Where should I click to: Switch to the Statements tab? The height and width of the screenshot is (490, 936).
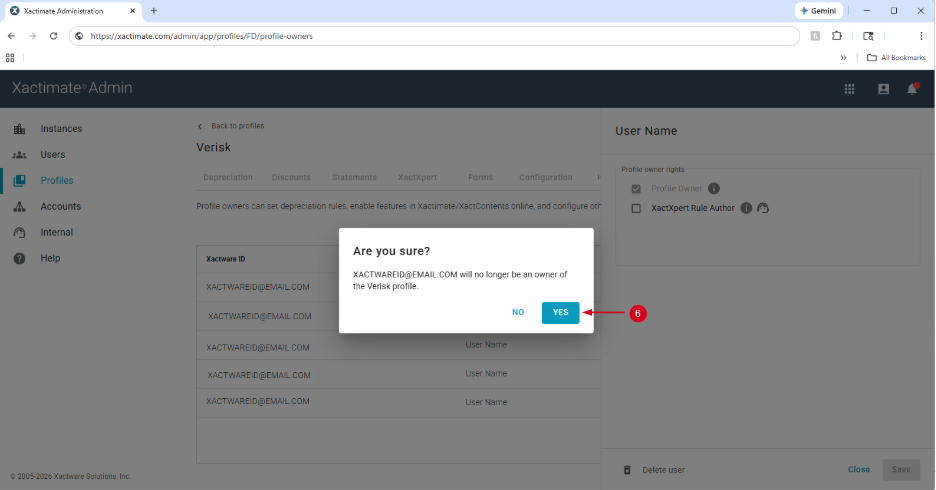coord(354,177)
